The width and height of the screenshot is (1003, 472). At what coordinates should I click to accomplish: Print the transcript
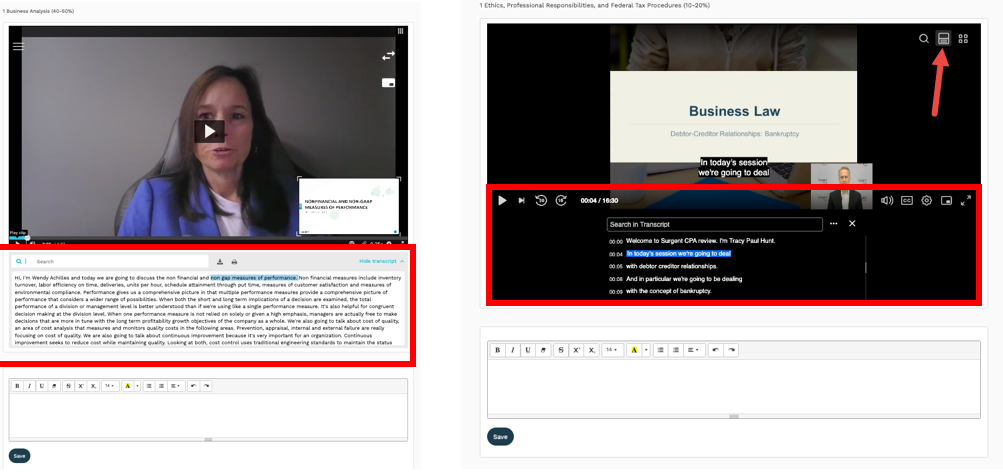coord(235,262)
